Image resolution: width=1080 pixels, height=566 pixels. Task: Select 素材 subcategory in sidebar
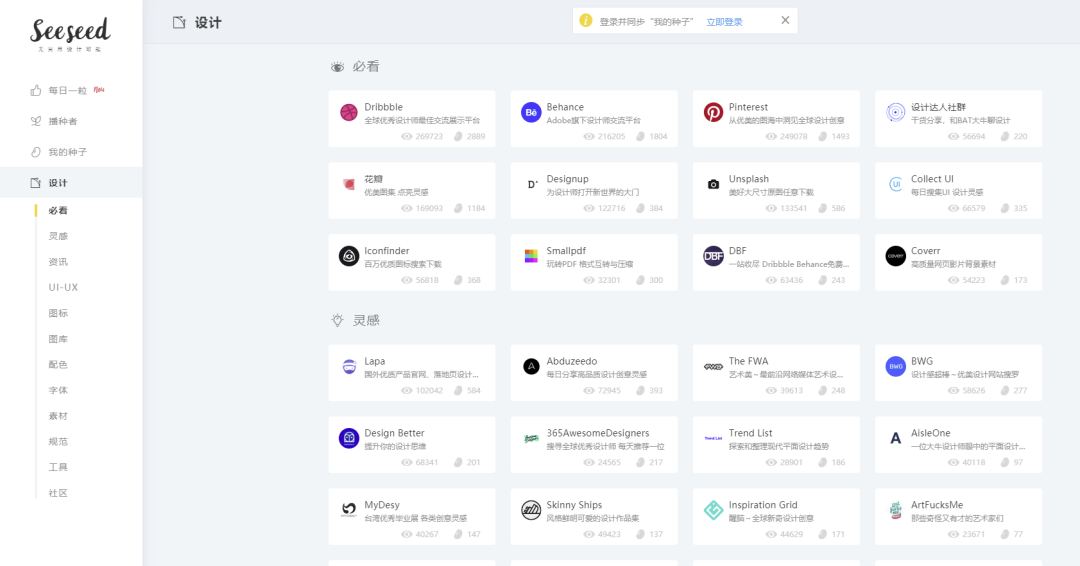(x=58, y=416)
